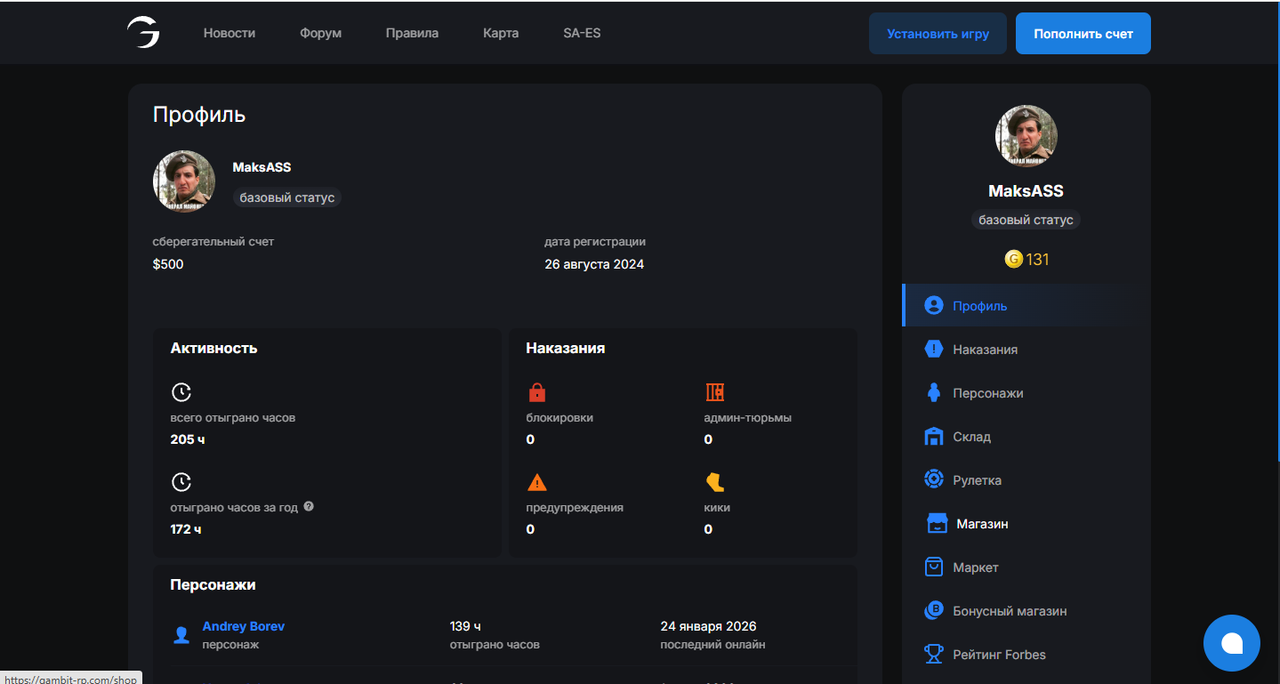
Task: Click the Маркет shopping bag icon
Action: pos(934,567)
